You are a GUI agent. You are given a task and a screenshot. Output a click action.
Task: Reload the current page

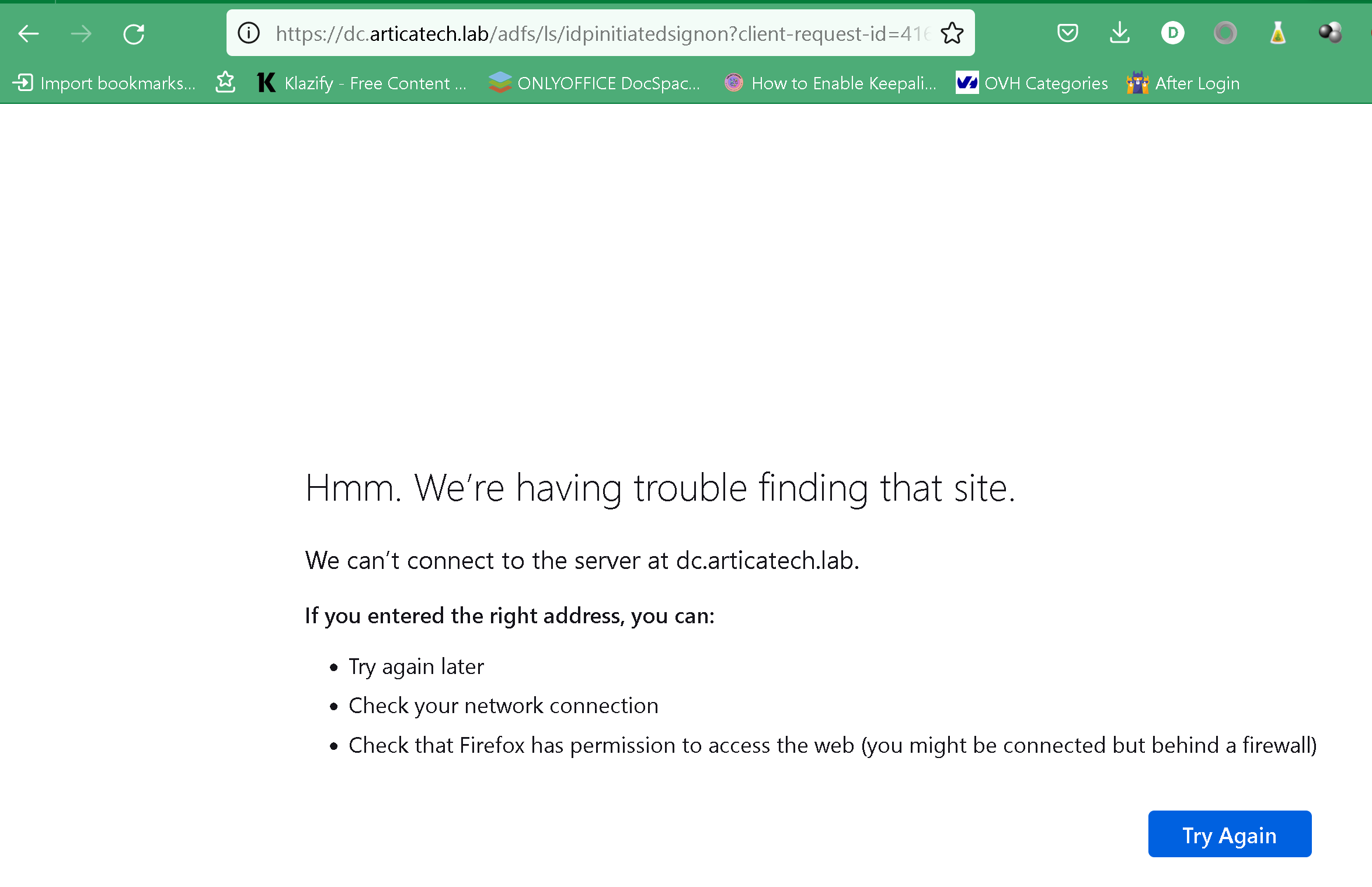[134, 34]
